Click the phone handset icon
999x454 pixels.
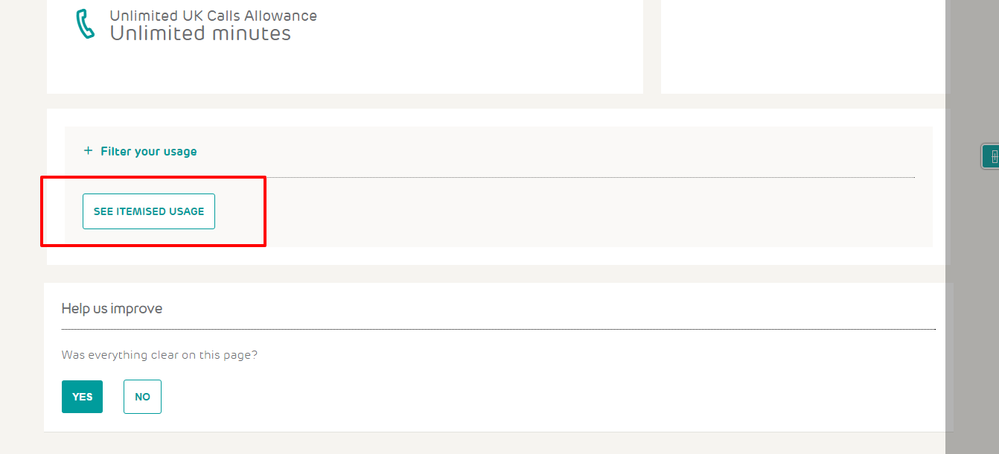tap(86, 25)
